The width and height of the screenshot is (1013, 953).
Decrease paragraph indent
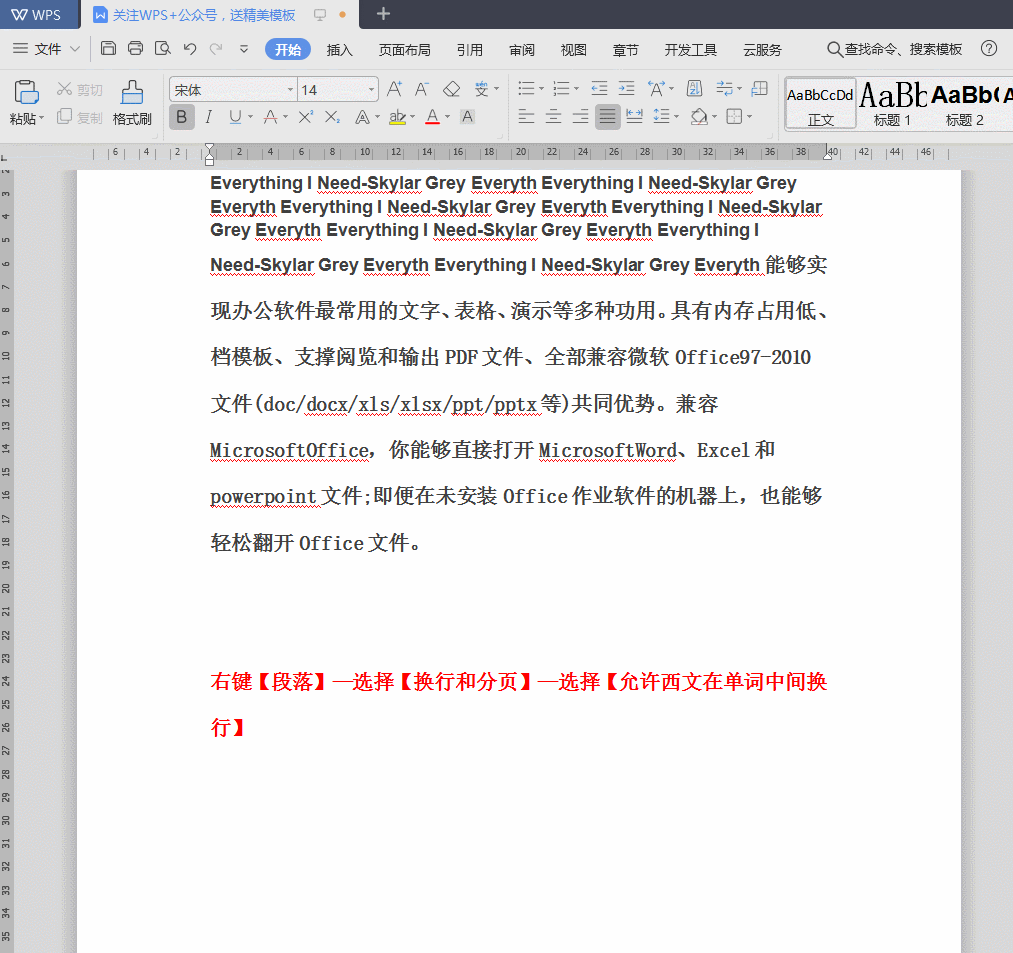click(x=599, y=89)
